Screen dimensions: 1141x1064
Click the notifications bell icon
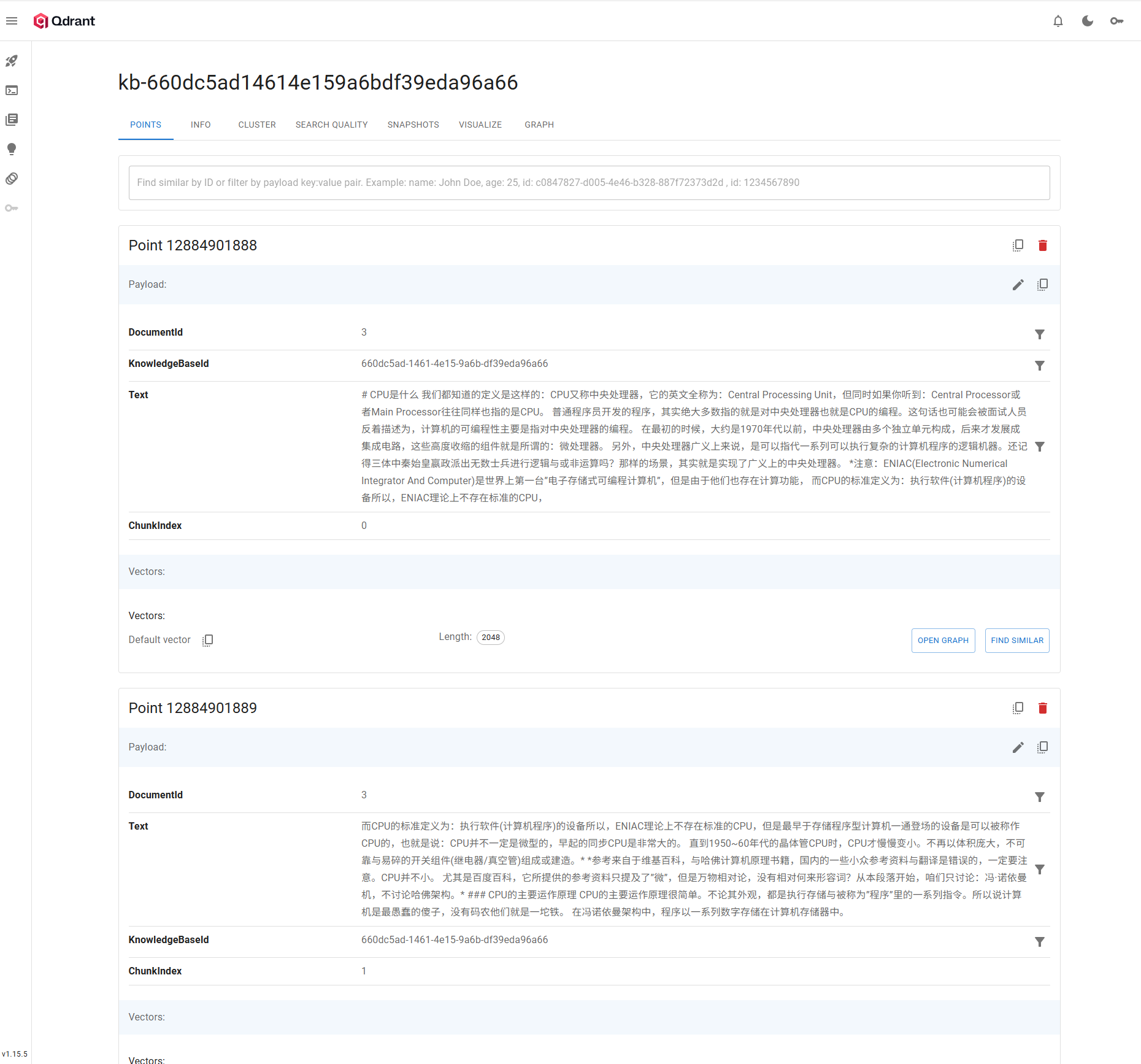(x=1058, y=21)
